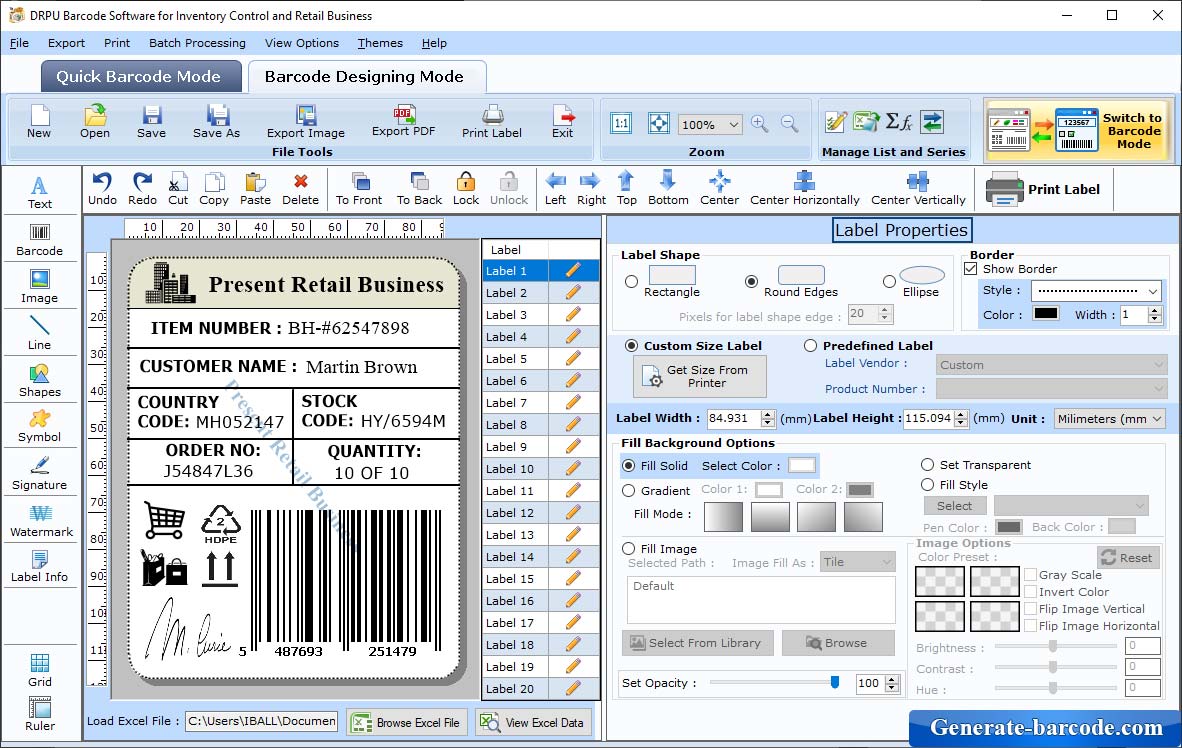
Task: Cut the selected object
Action: click(178, 189)
